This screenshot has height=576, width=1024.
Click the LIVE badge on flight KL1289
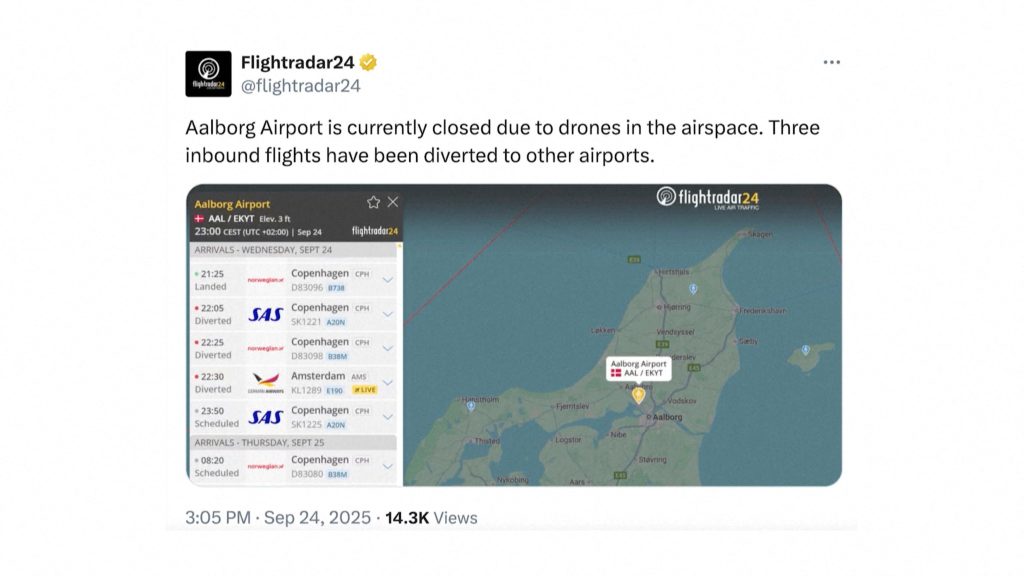click(365, 389)
